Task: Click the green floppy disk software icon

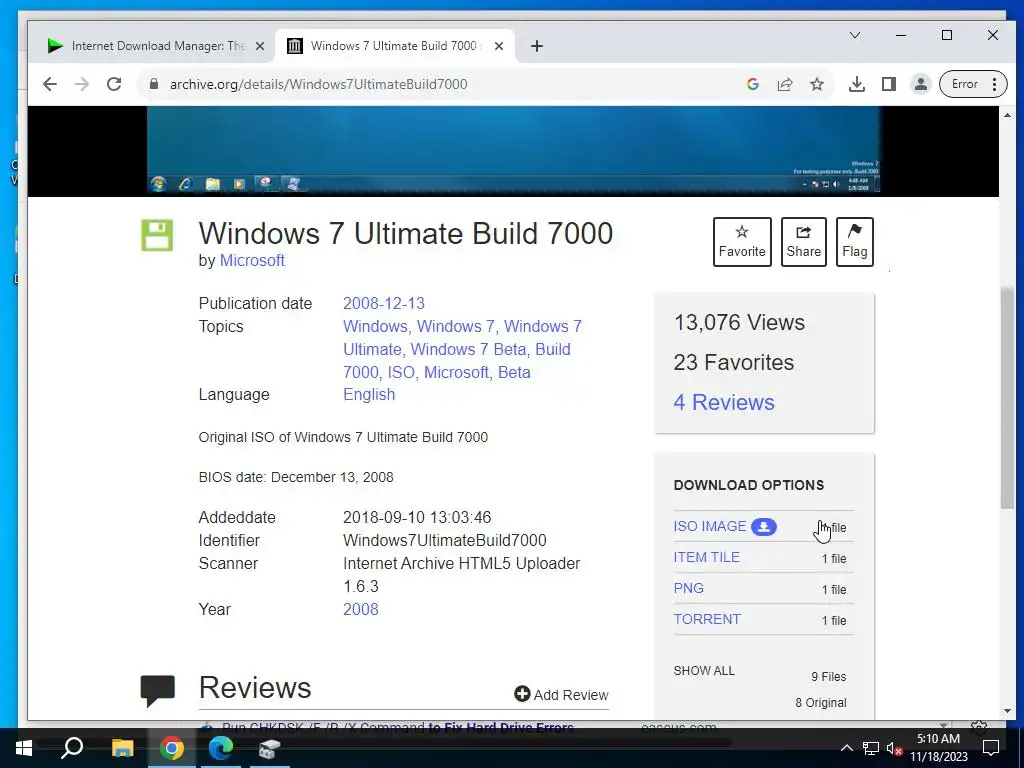Action: tap(157, 235)
